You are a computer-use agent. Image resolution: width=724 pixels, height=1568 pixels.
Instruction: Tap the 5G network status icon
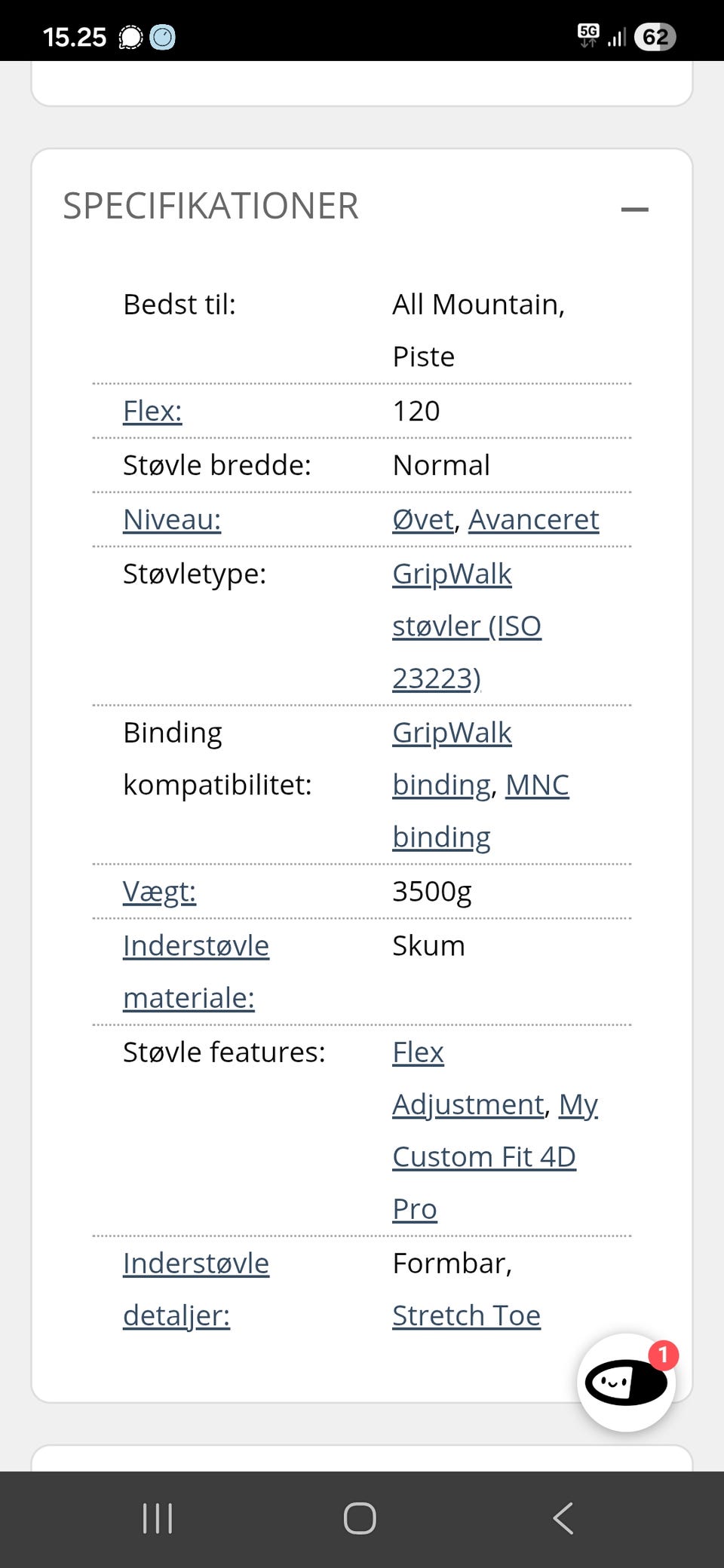click(x=588, y=35)
